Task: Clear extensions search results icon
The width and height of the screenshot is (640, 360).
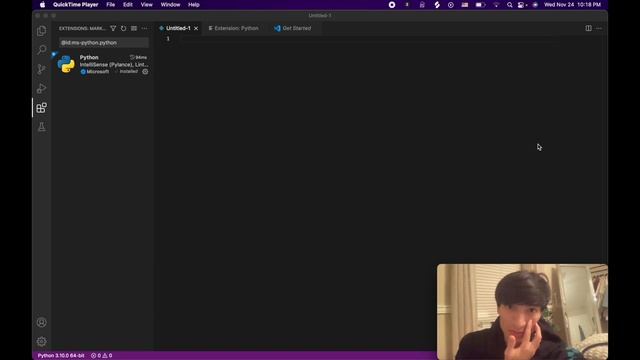Action: (134, 29)
